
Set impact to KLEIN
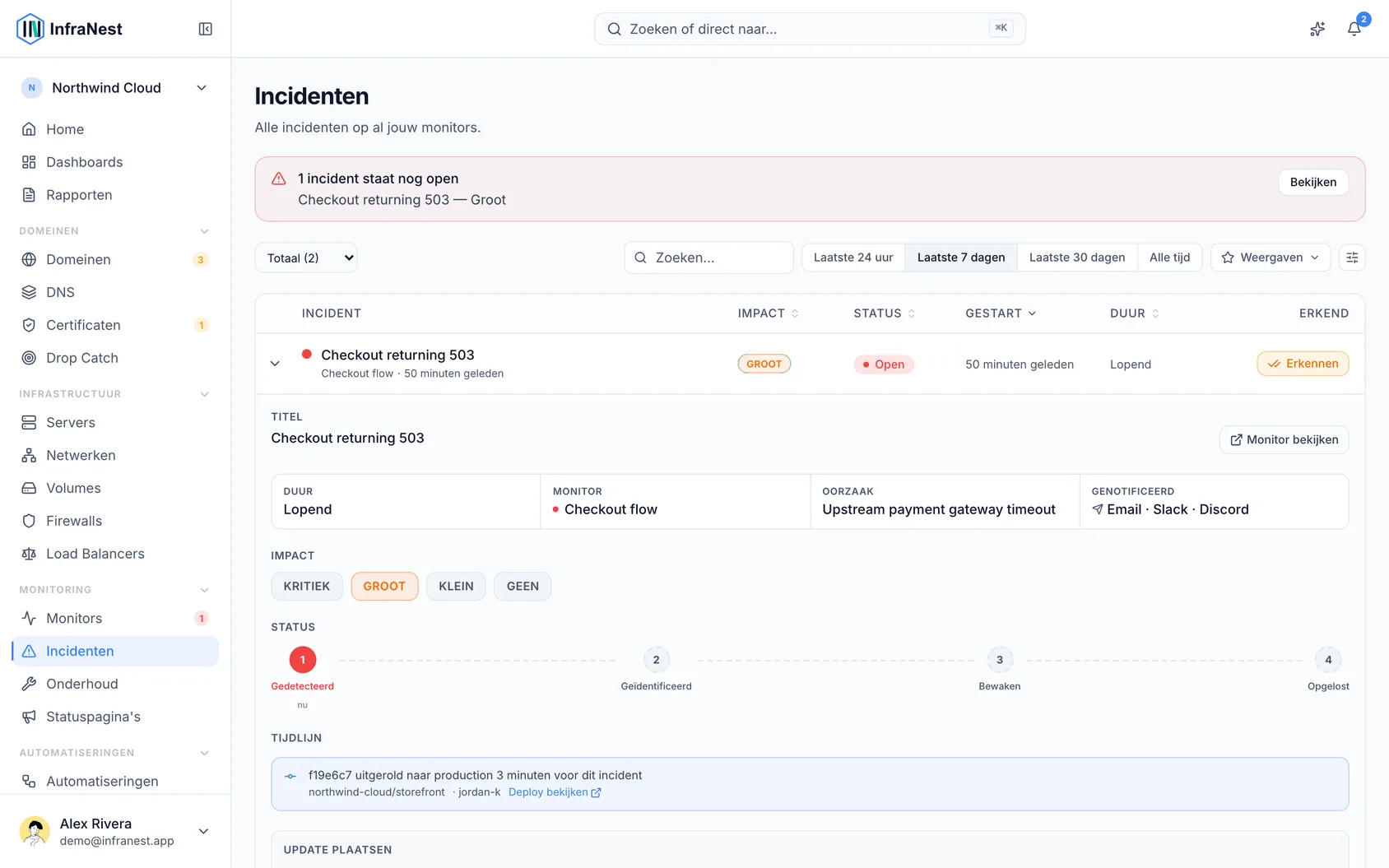coord(456,586)
